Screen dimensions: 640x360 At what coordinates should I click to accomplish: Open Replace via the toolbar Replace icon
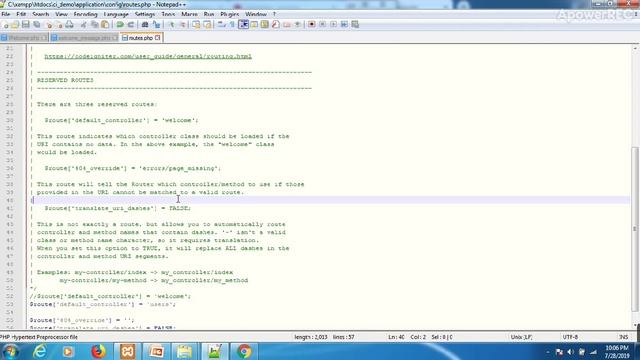(156, 24)
